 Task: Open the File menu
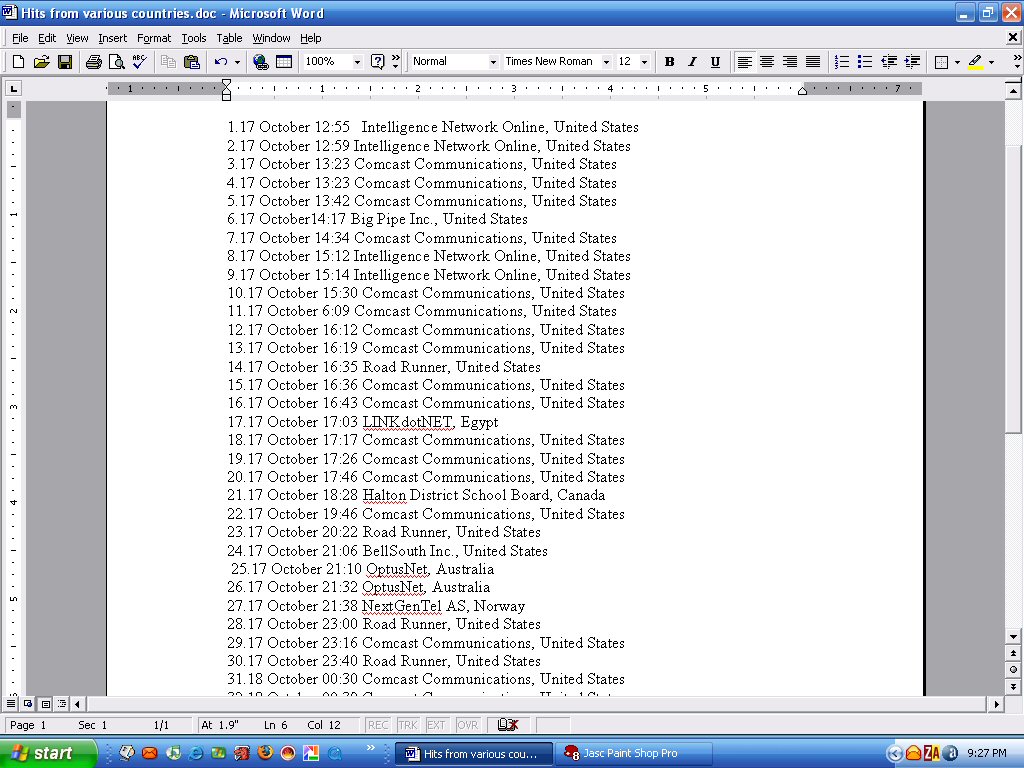click(20, 38)
